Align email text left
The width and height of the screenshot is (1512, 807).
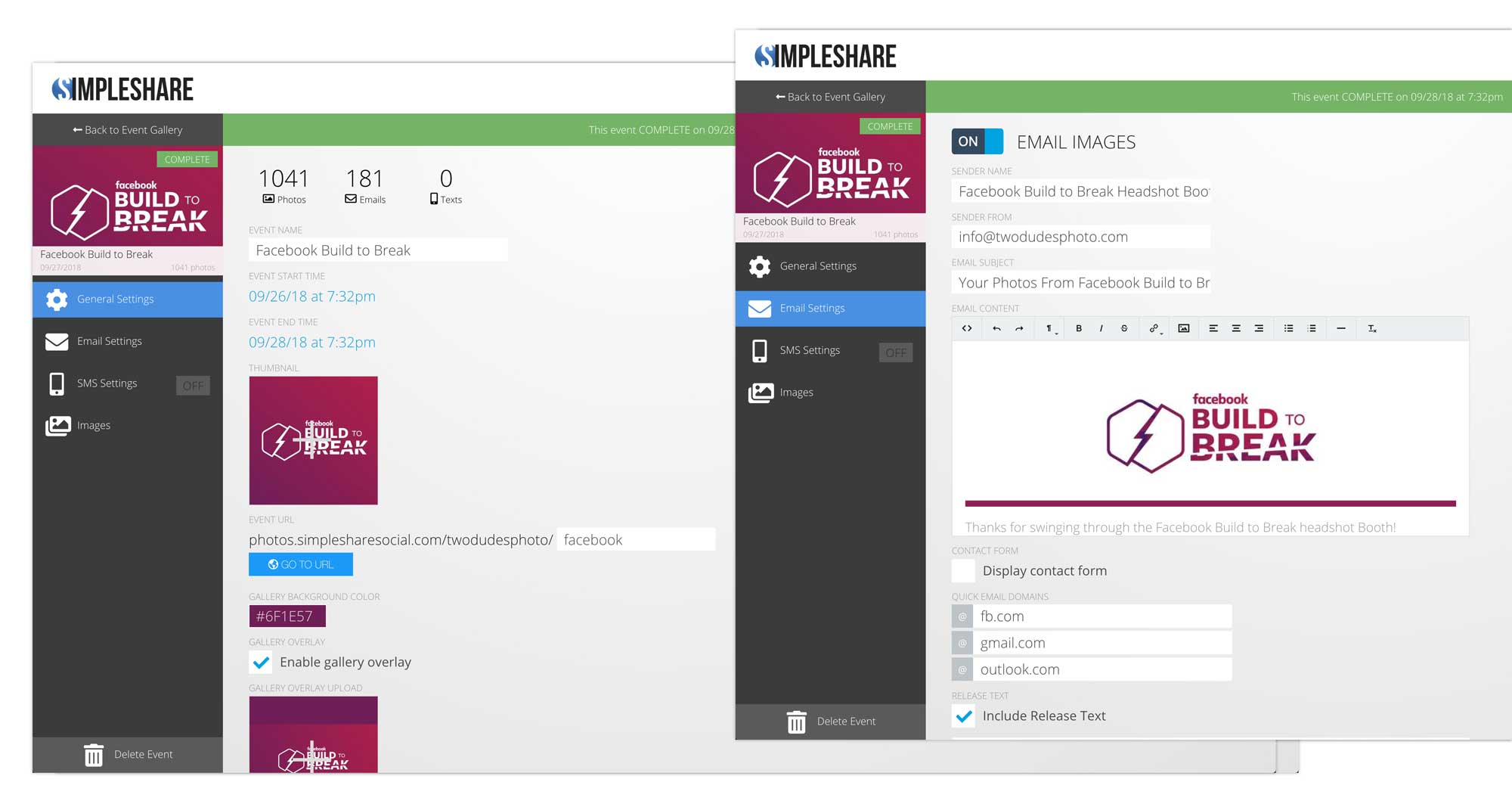(x=1213, y=328)
